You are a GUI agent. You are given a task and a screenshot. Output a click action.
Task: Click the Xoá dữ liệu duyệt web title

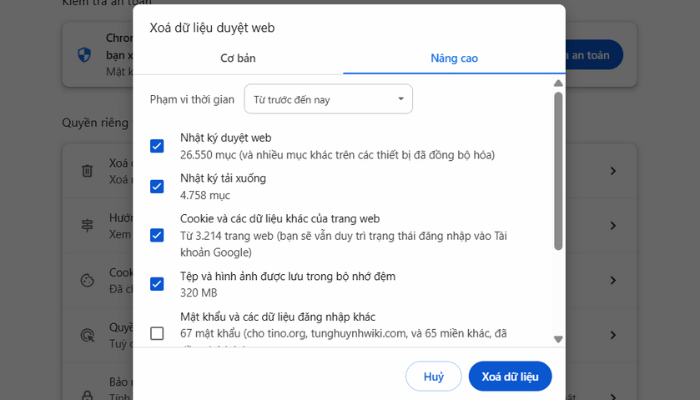[212, 28]
